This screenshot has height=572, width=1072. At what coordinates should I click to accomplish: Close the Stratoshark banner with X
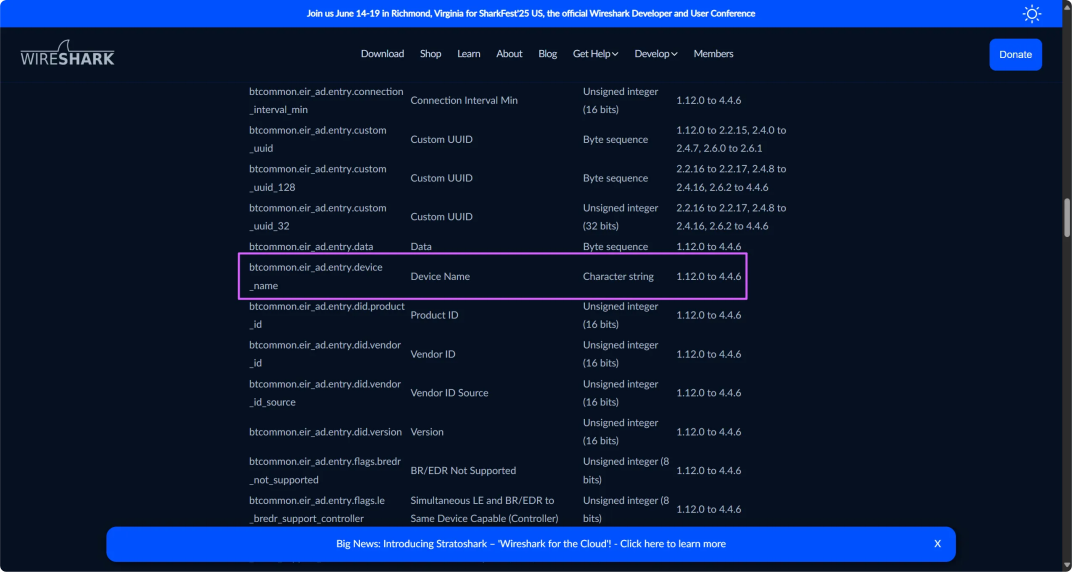point(937,544)
